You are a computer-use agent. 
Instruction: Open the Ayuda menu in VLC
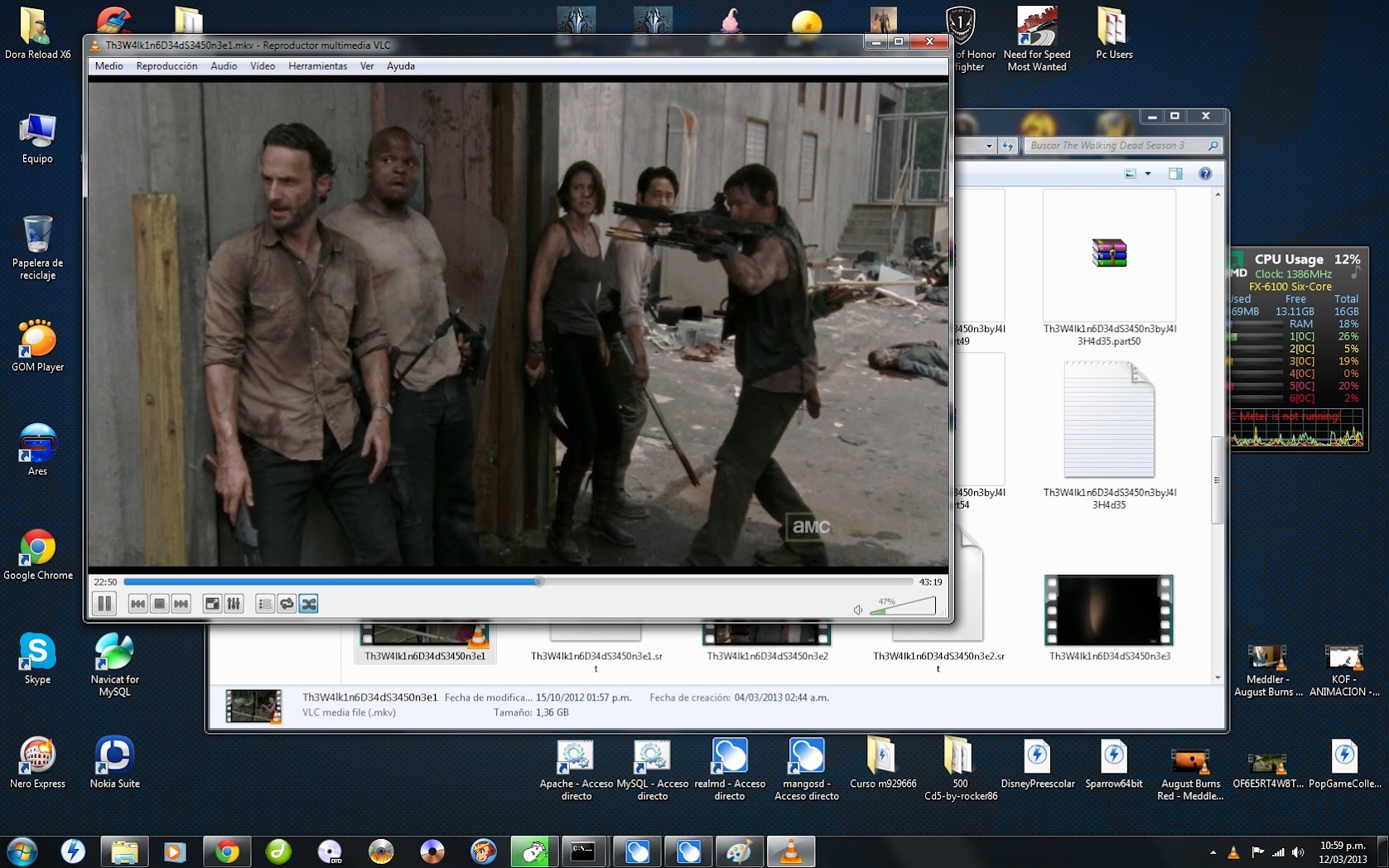[401, 66]
